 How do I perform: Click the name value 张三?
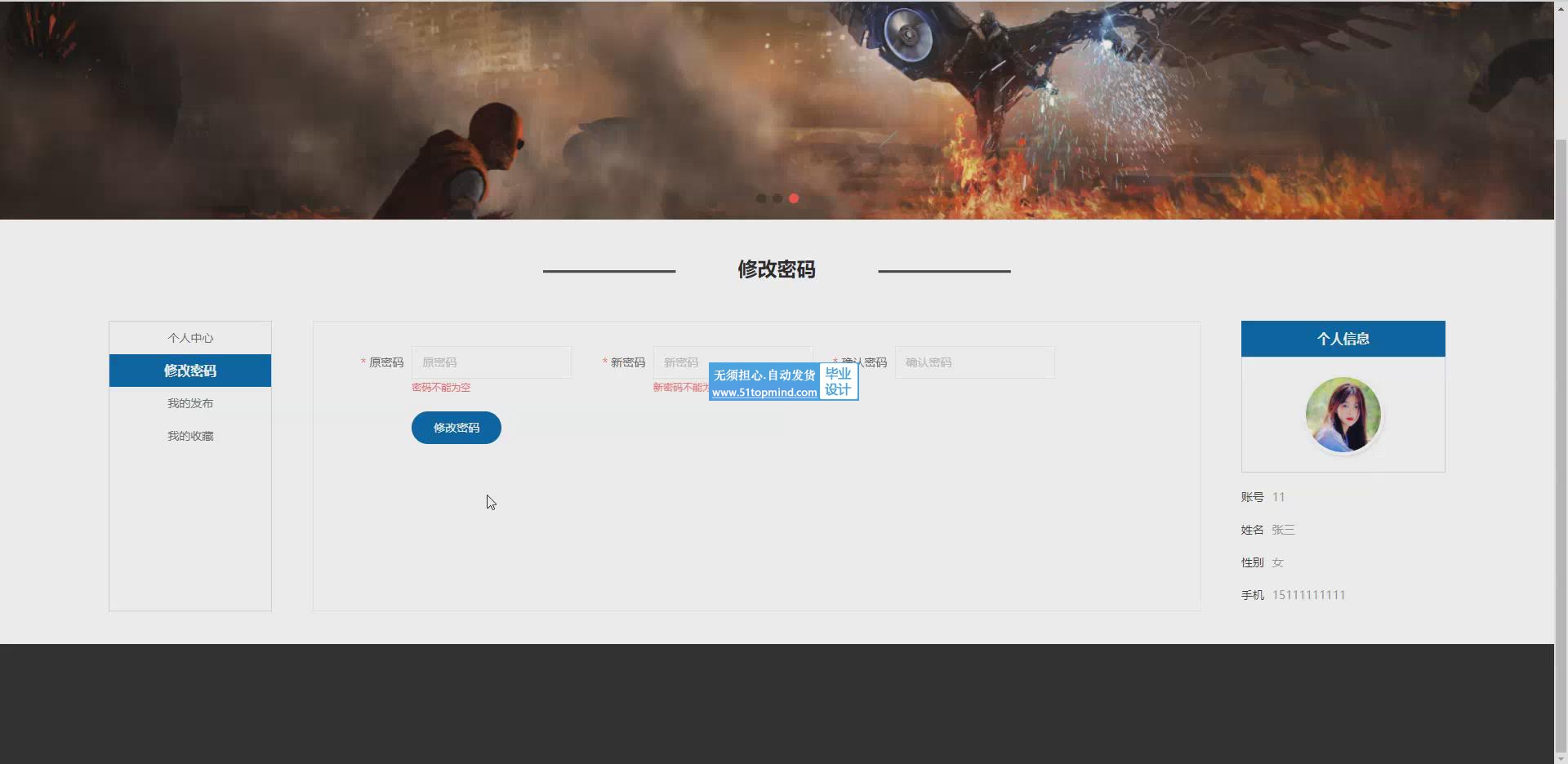[x=1283, y=530]
